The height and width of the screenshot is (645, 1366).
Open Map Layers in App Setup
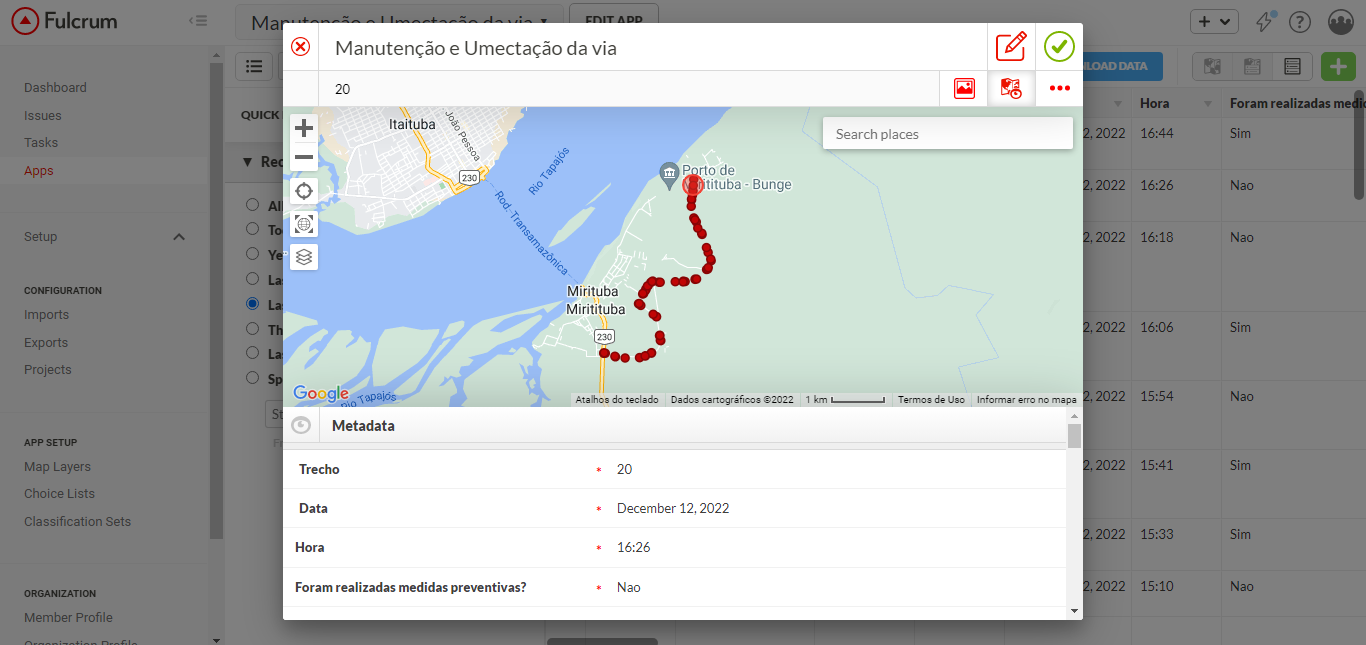coord(57,467)
